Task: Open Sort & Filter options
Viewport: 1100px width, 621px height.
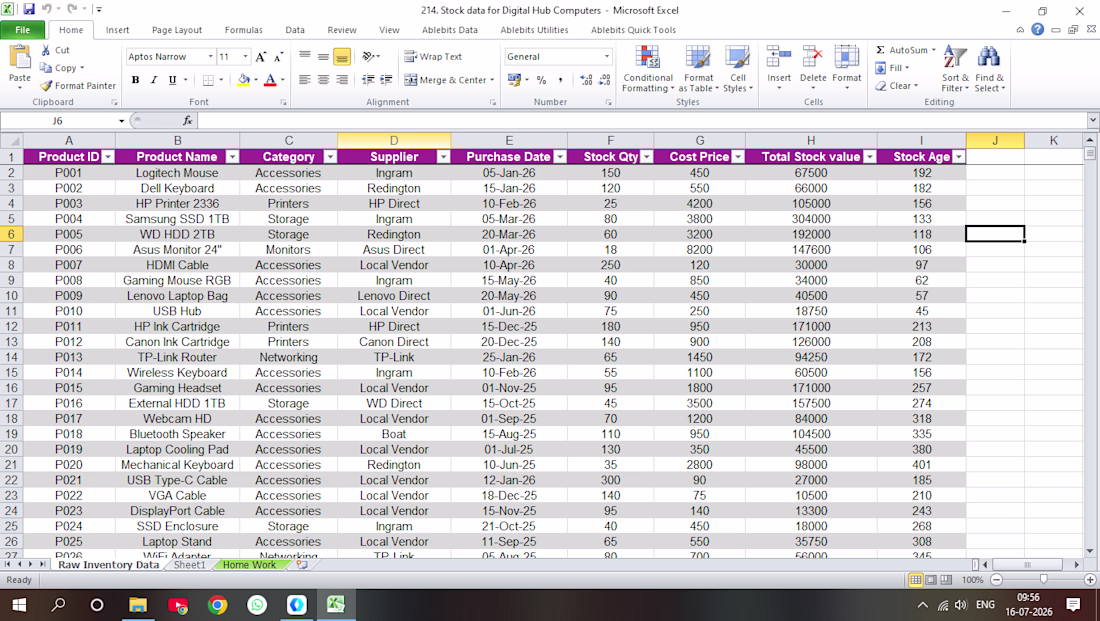Action: point(955,69)
